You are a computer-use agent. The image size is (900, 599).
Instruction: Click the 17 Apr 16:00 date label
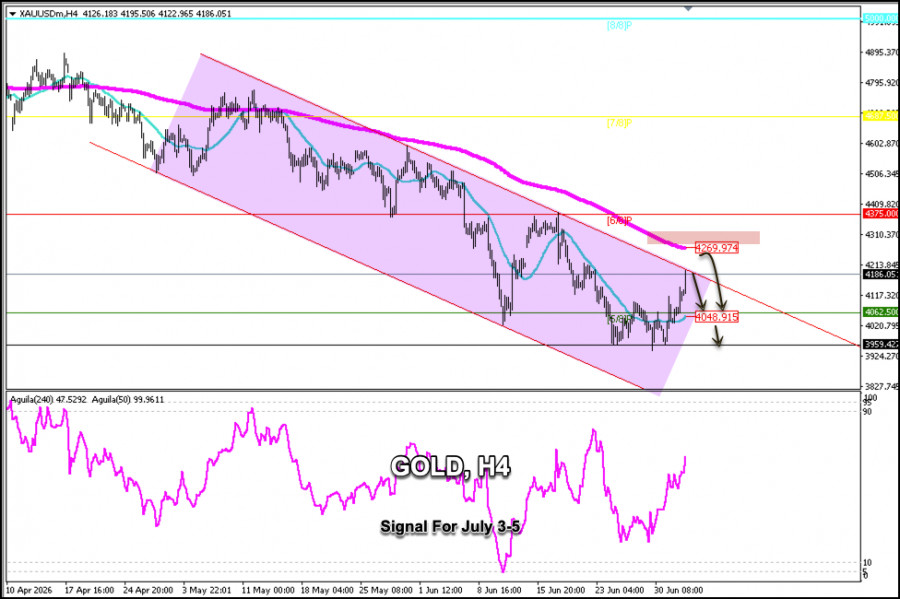90,590
